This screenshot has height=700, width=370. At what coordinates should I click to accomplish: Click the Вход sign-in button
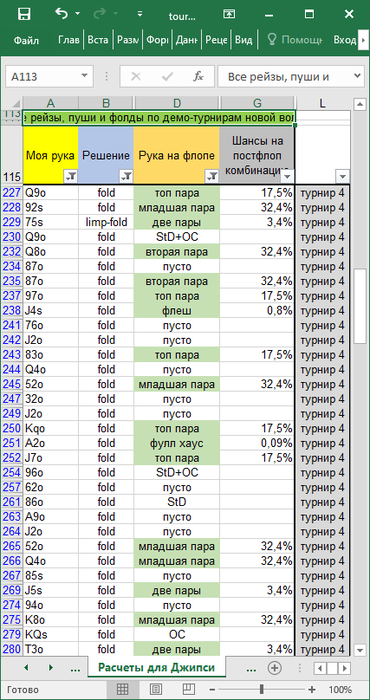[345, 40]
